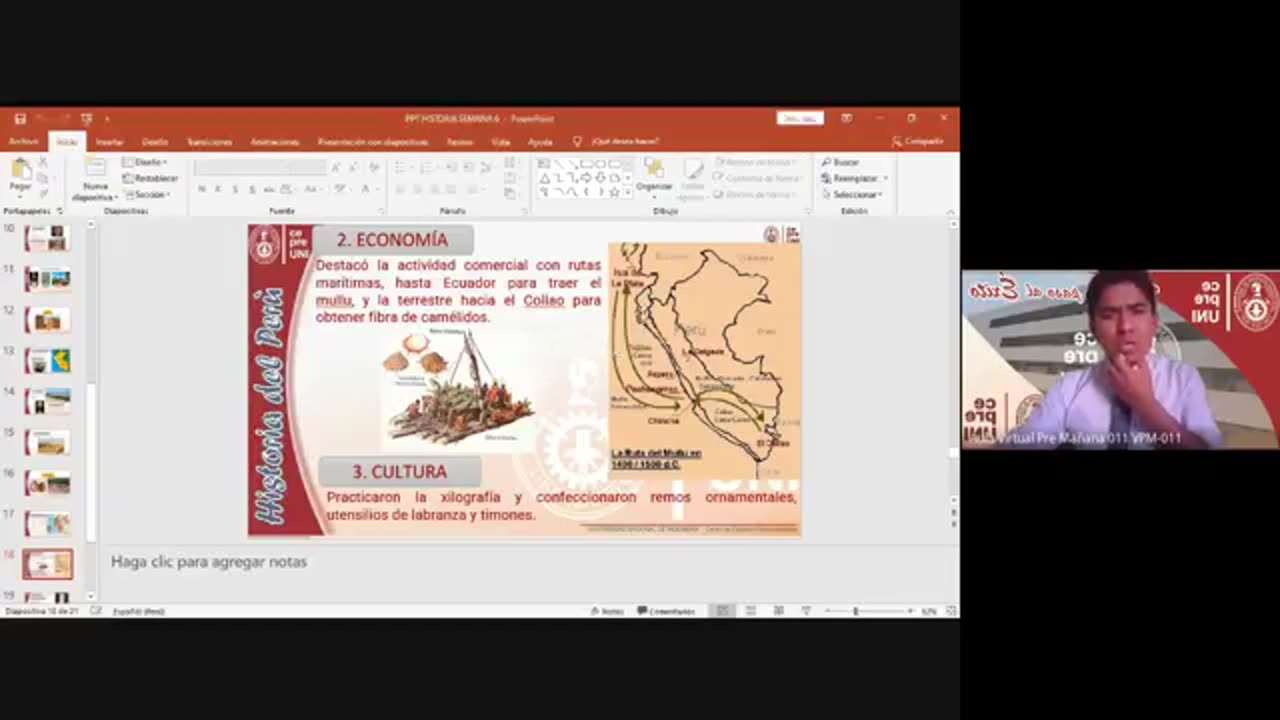Open the Presentación con diapositivas tab

pos(373,142)
